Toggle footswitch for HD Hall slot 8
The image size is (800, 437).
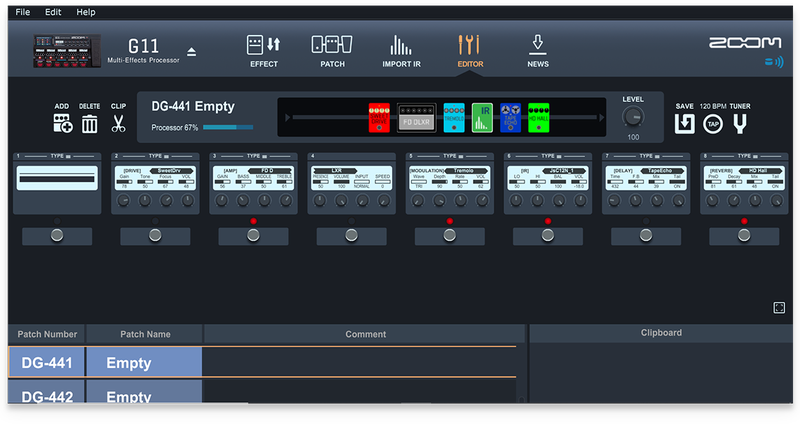pos(744,236)
